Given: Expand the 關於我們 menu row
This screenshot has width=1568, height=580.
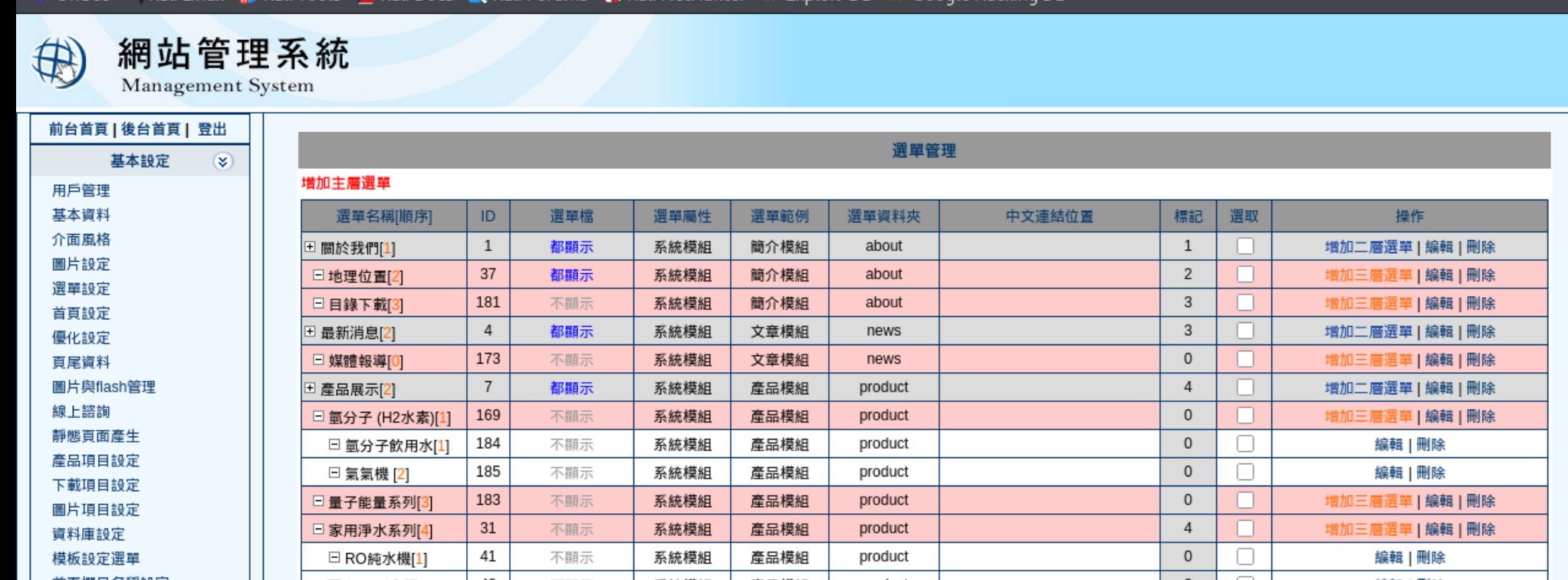Looking at the screenshot, I should pyautogui.click(x=310, y=247).
